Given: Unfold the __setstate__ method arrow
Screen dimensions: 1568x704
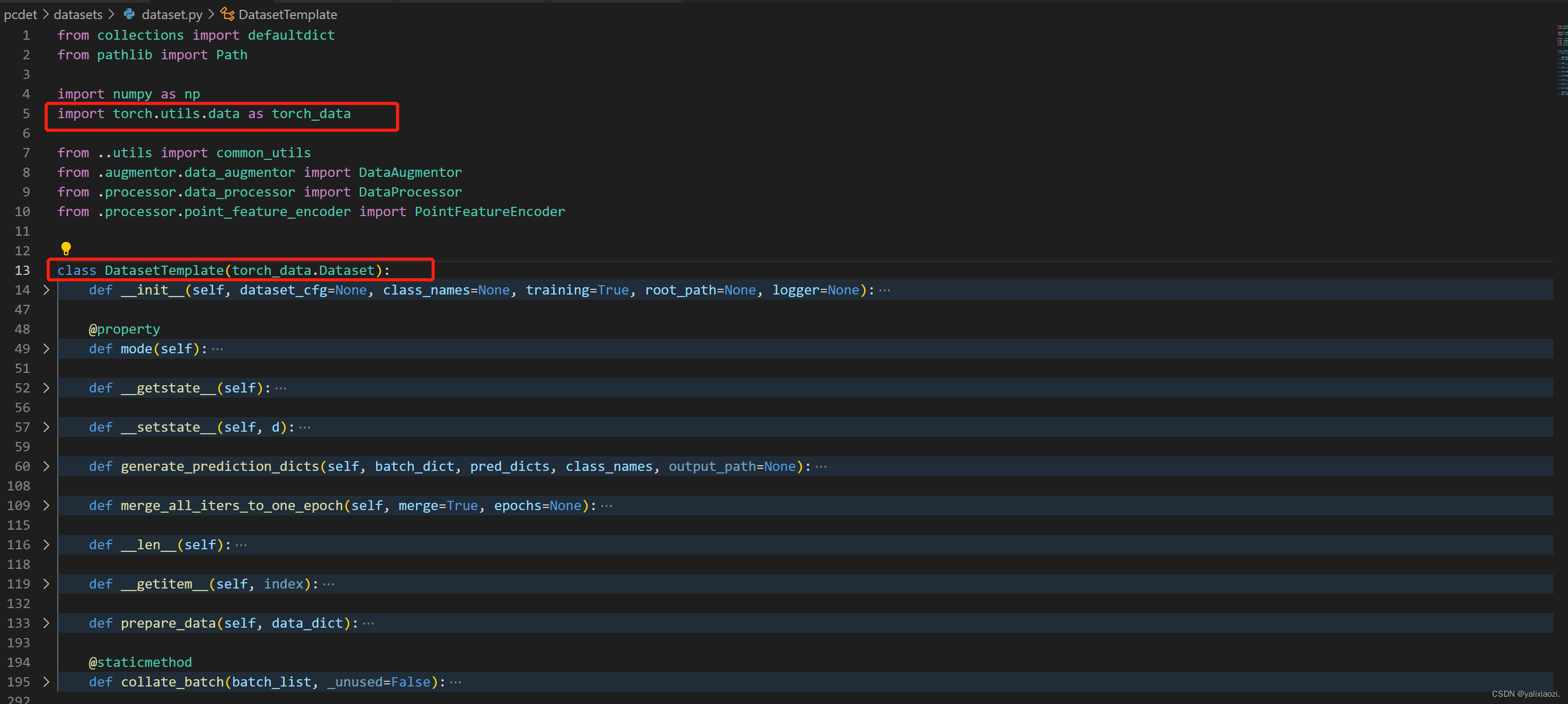Looking at the screenshot, I should point(46,427).
